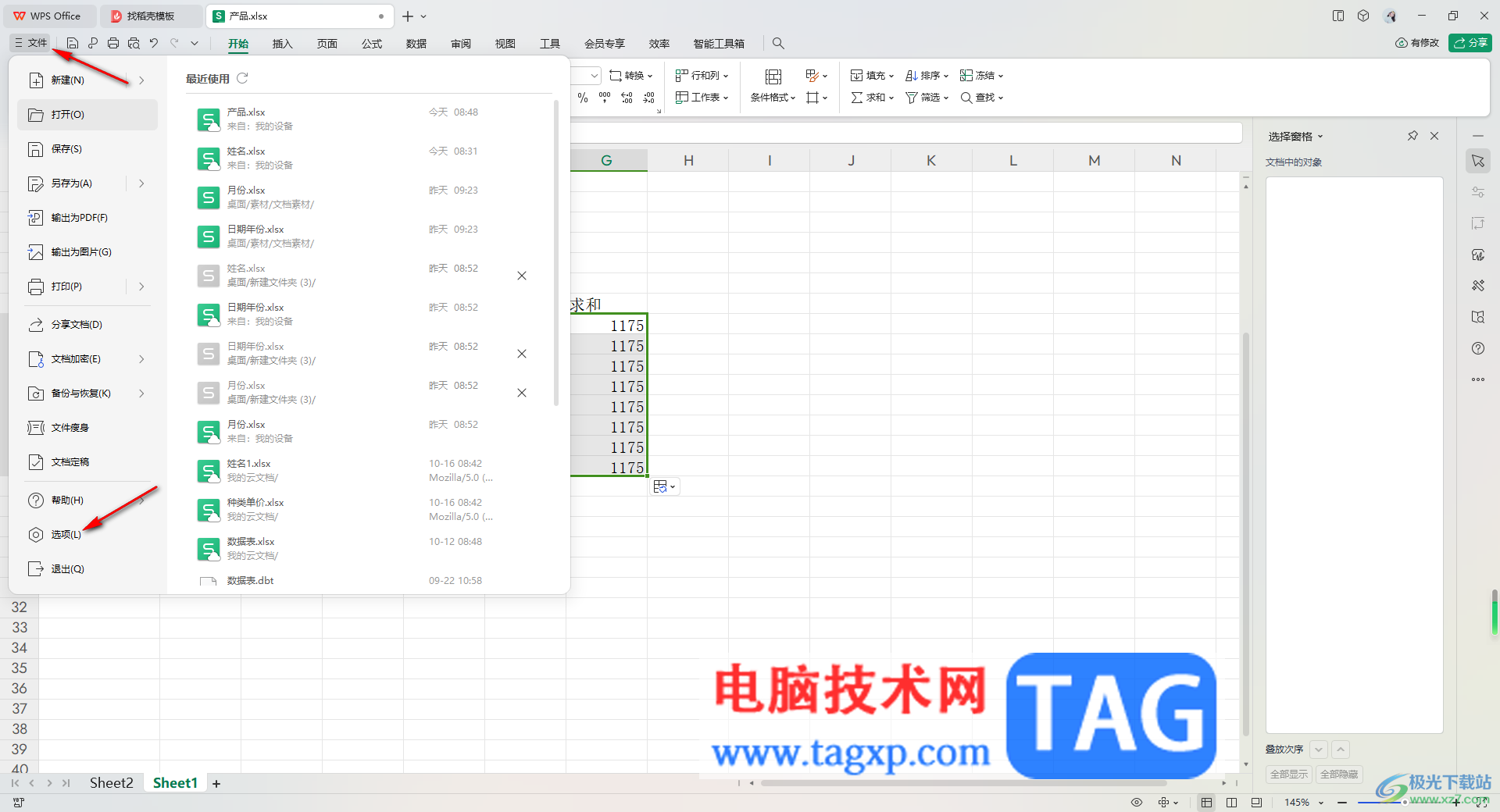This screenshot has width=1500, height=812.
Task: Open the 转换 dropdown
Action: pyautogui.click(x=631, y=76)
